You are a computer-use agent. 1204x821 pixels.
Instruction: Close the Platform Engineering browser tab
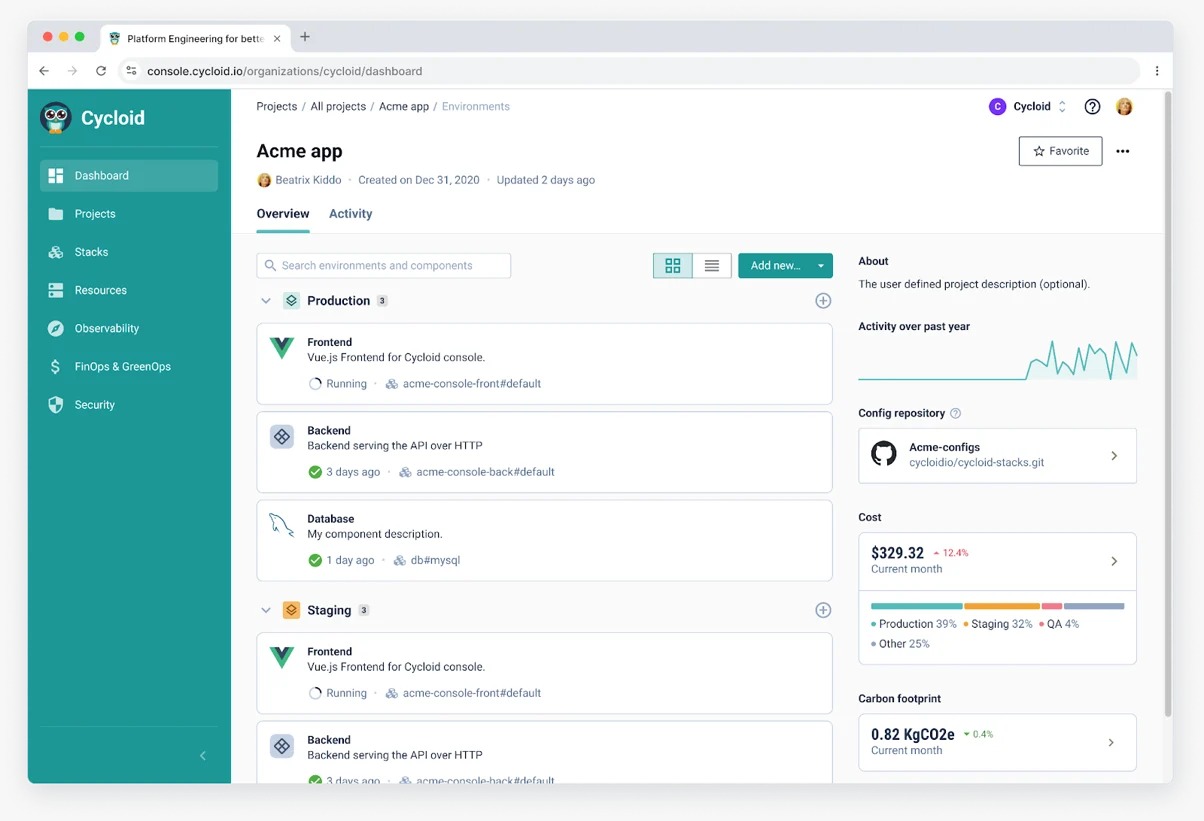tap(277, 38)
